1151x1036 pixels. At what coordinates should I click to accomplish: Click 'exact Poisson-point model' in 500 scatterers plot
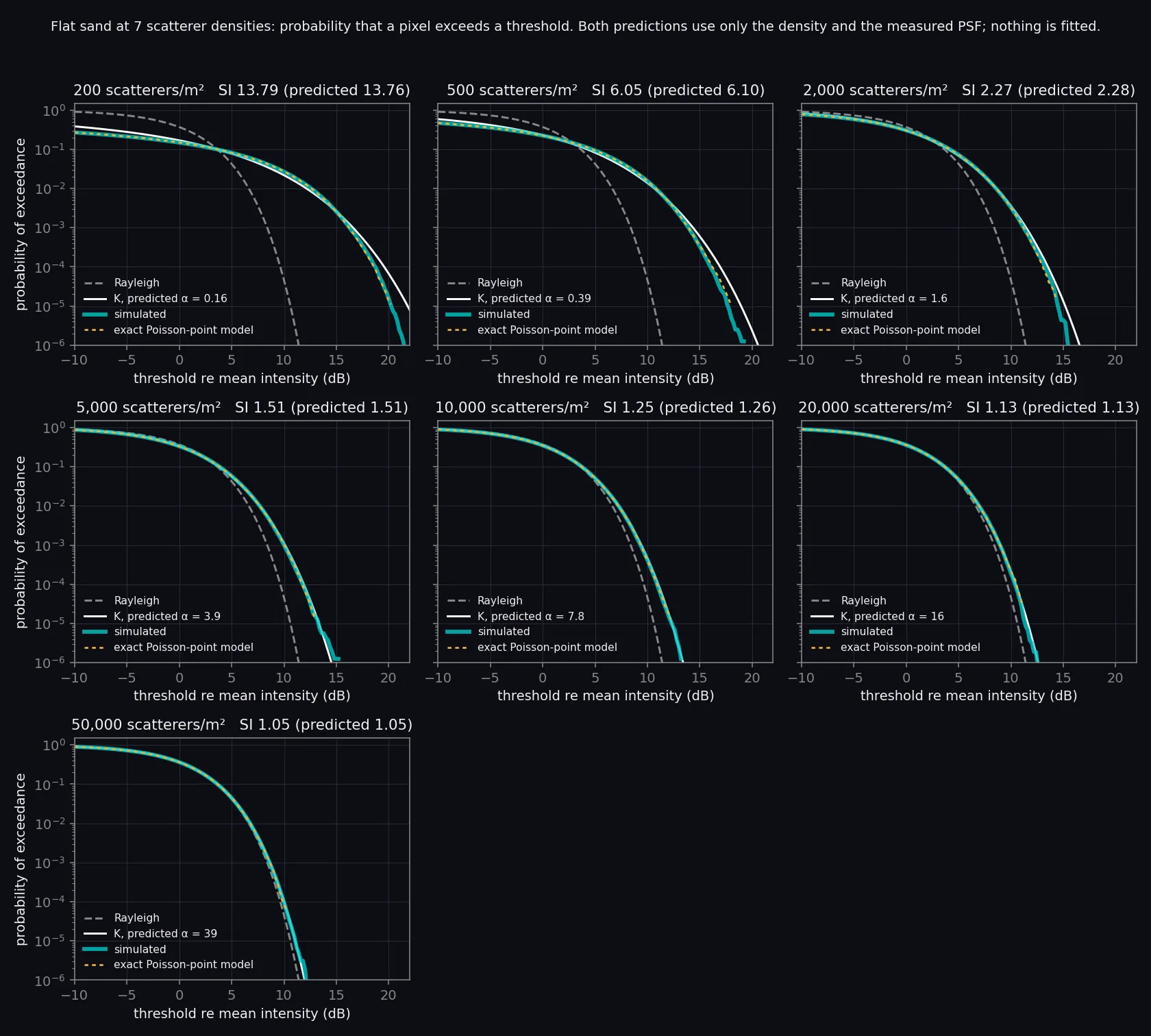pyautogui.click(x=547, y=330)
